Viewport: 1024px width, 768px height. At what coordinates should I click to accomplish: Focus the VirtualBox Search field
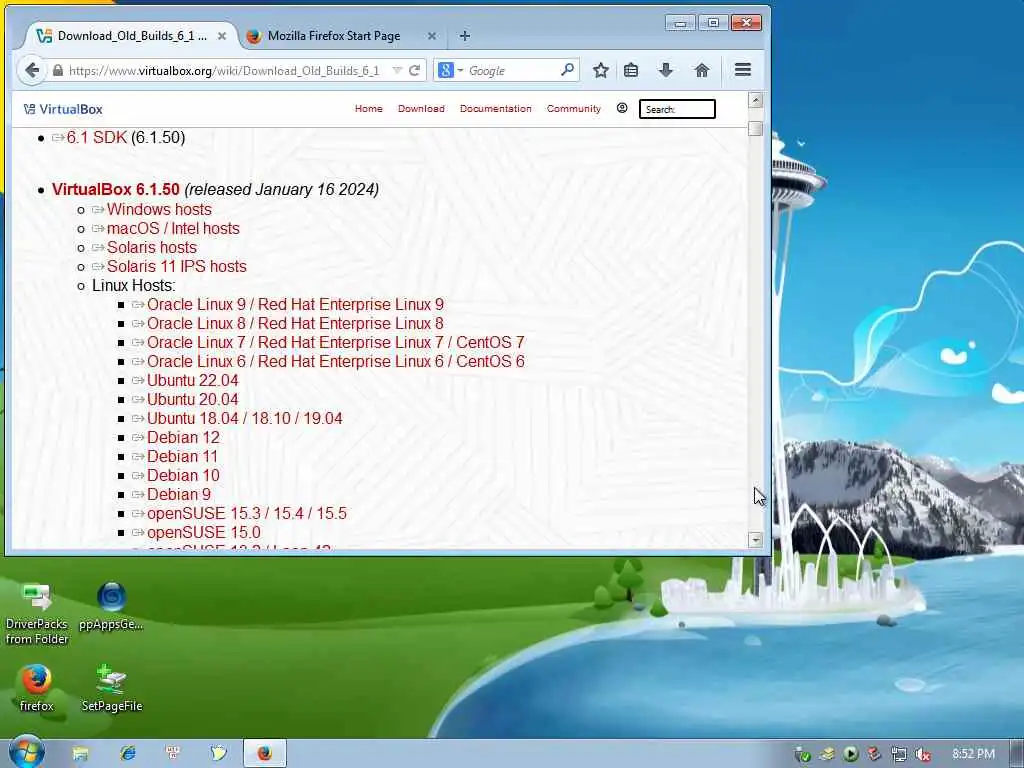[677, 109]
